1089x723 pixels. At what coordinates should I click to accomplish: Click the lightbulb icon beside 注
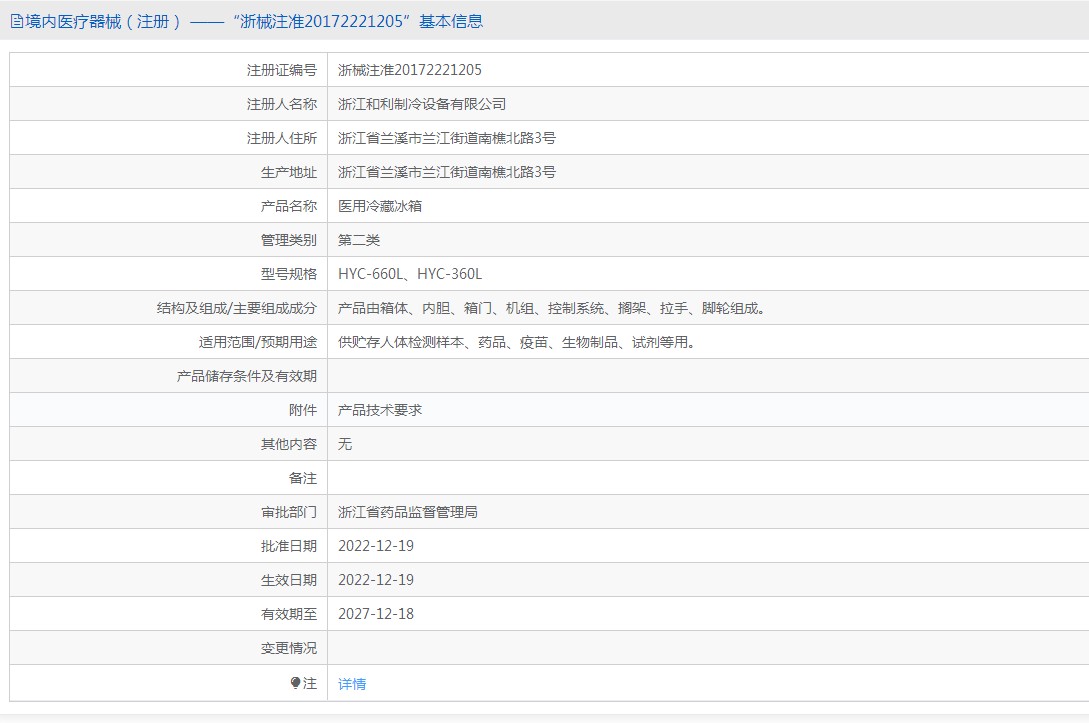tap(295, 683)
